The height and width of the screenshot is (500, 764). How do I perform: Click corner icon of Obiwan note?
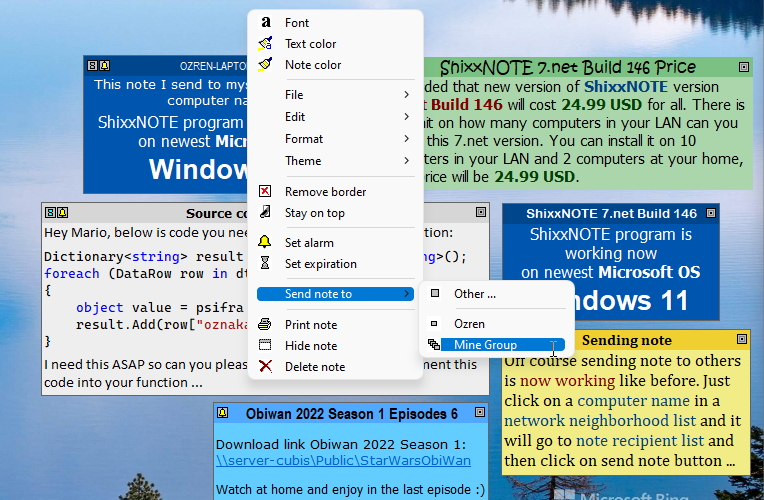tap(479, 412)
